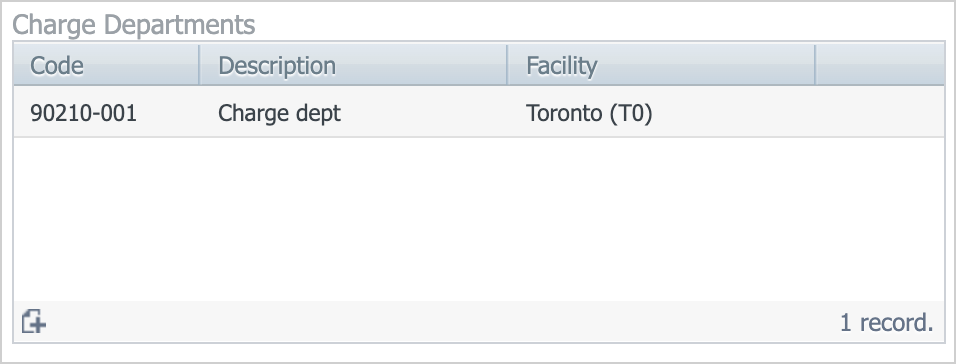Click the Charge Departments panel title

[134, 25]
